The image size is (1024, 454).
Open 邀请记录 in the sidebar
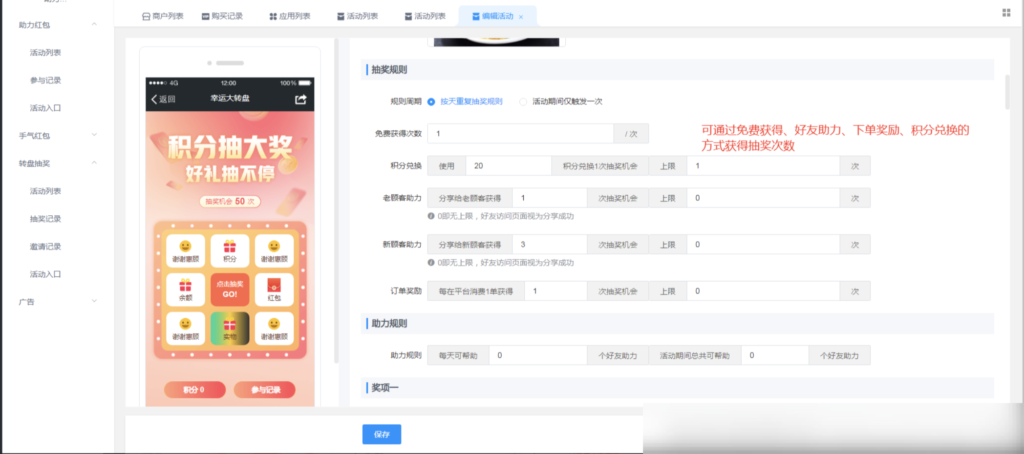pyautogui.click(x=46, y=247)
